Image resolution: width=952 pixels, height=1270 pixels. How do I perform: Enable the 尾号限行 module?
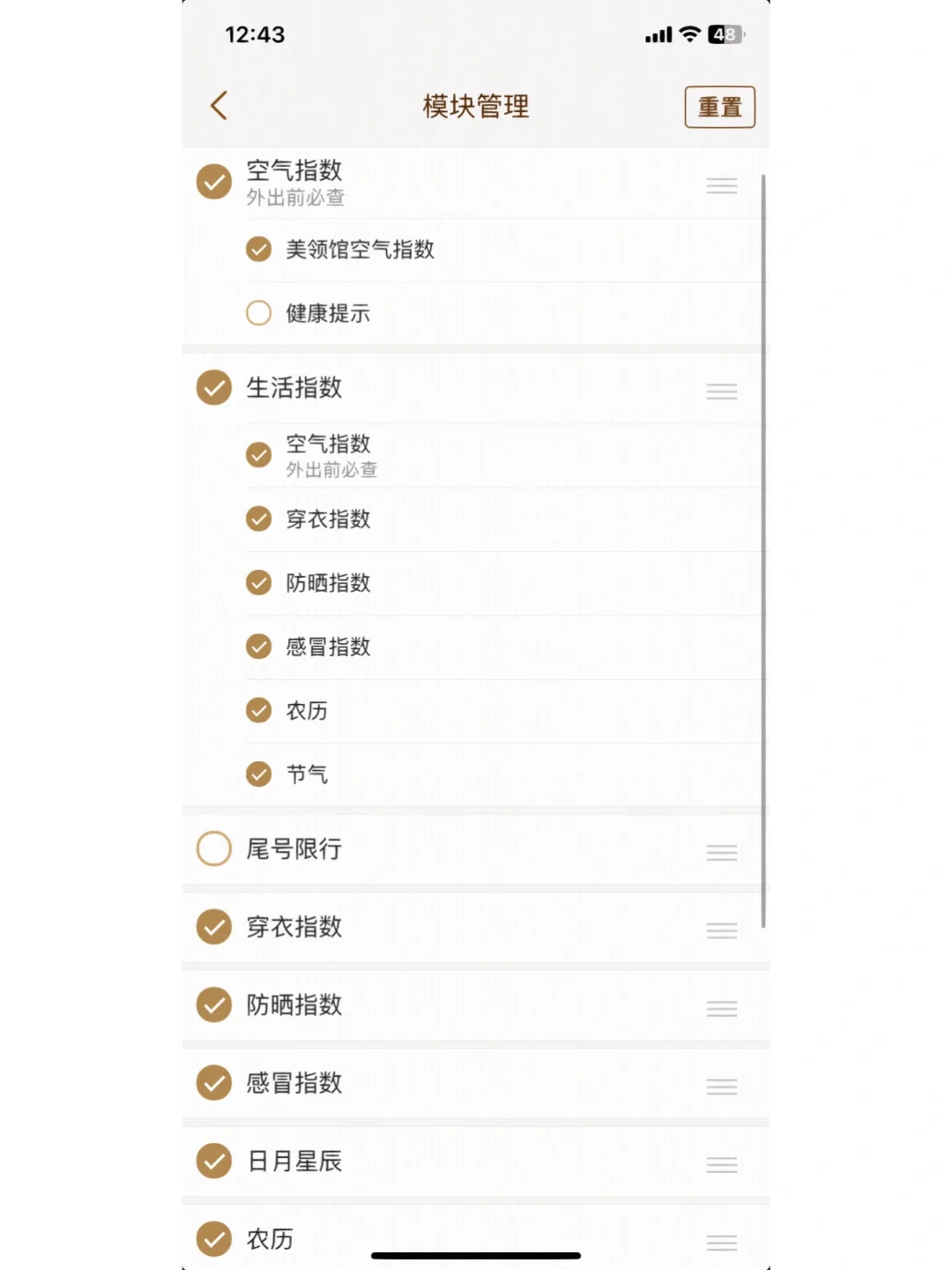pyautogui.click(x=214, y=848)
